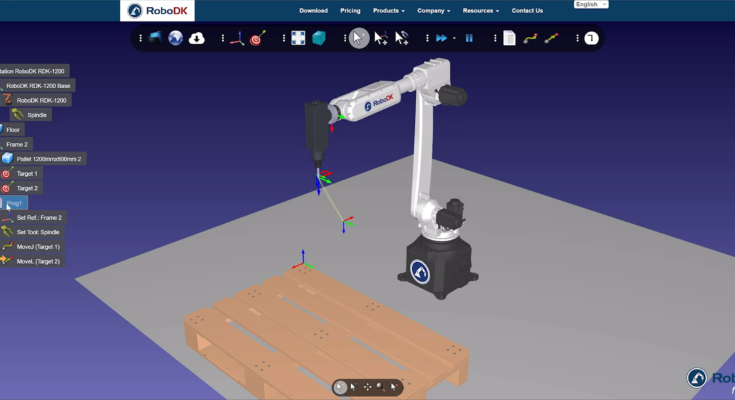735x400 pixels.
Task: Add a new program page icon
Action: click(x=509, y=38)
